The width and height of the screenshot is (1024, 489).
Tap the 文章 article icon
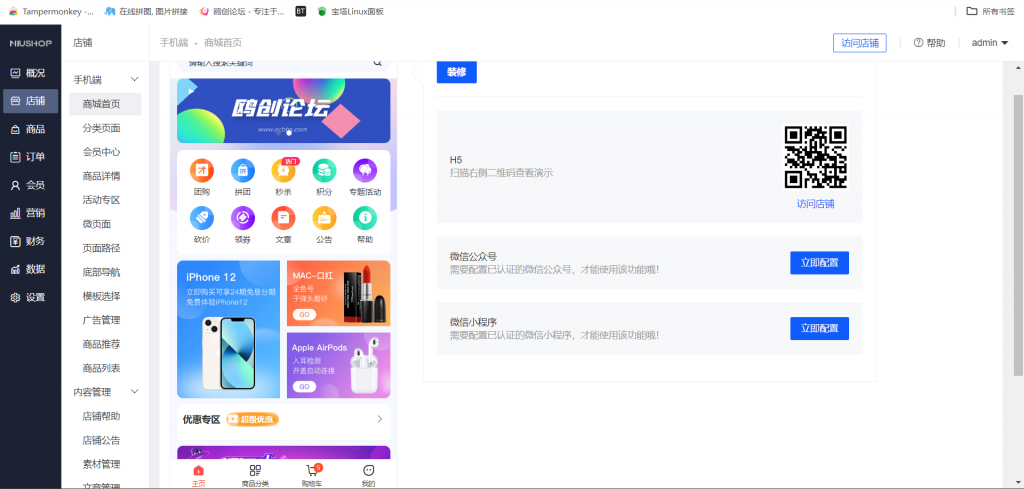tap(283, 217)
